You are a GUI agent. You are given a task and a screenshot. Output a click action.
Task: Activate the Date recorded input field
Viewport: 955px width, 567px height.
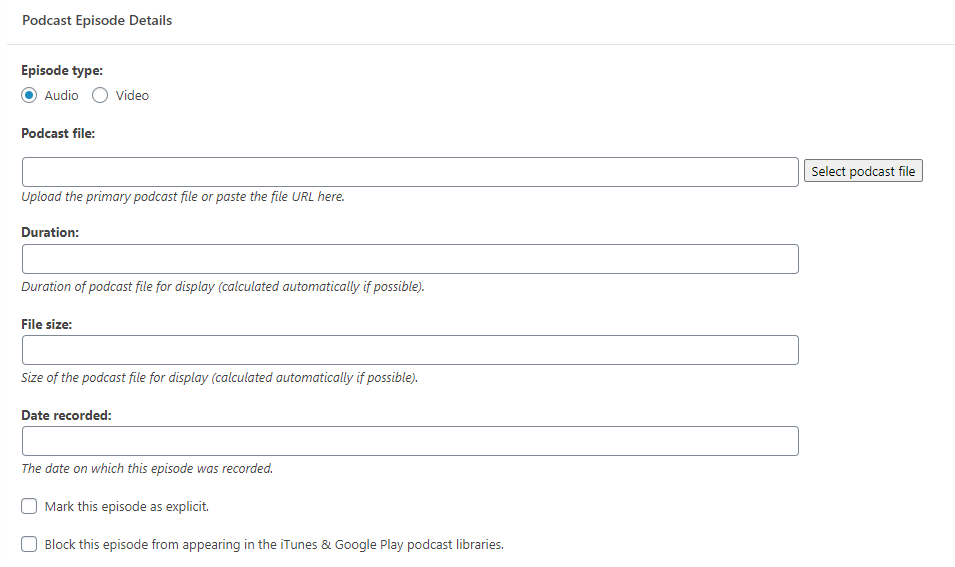[x=410, y=441]
